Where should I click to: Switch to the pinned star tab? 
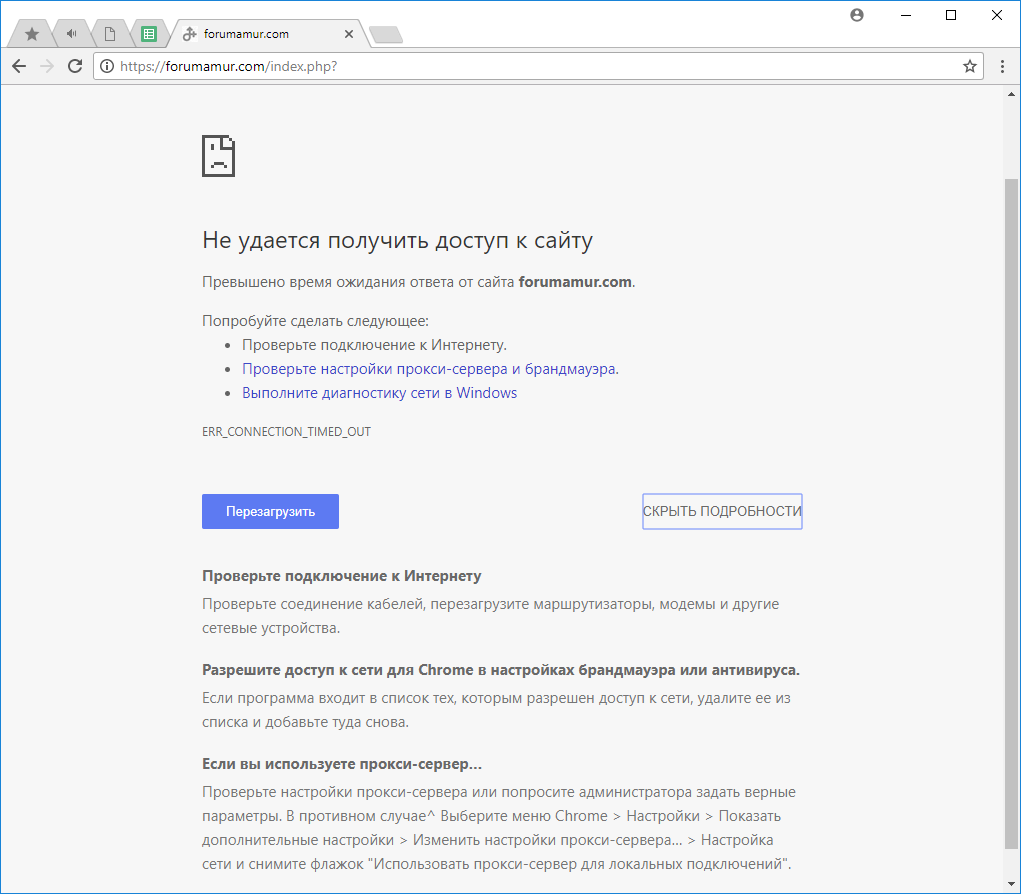[32, 34]
